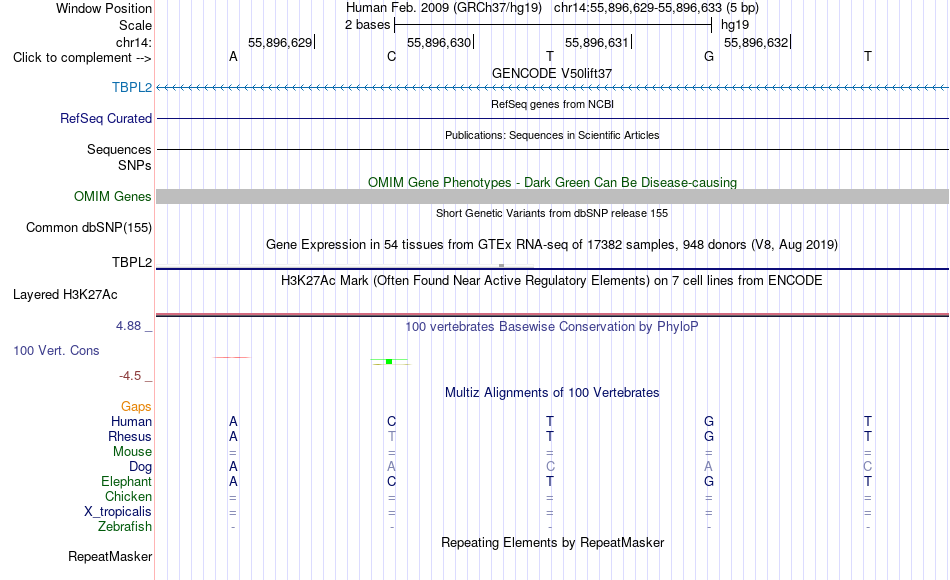The width and height of the screenshot is (950, 580).
Task: Click the RepeatMasker track label
Action: 110,556
